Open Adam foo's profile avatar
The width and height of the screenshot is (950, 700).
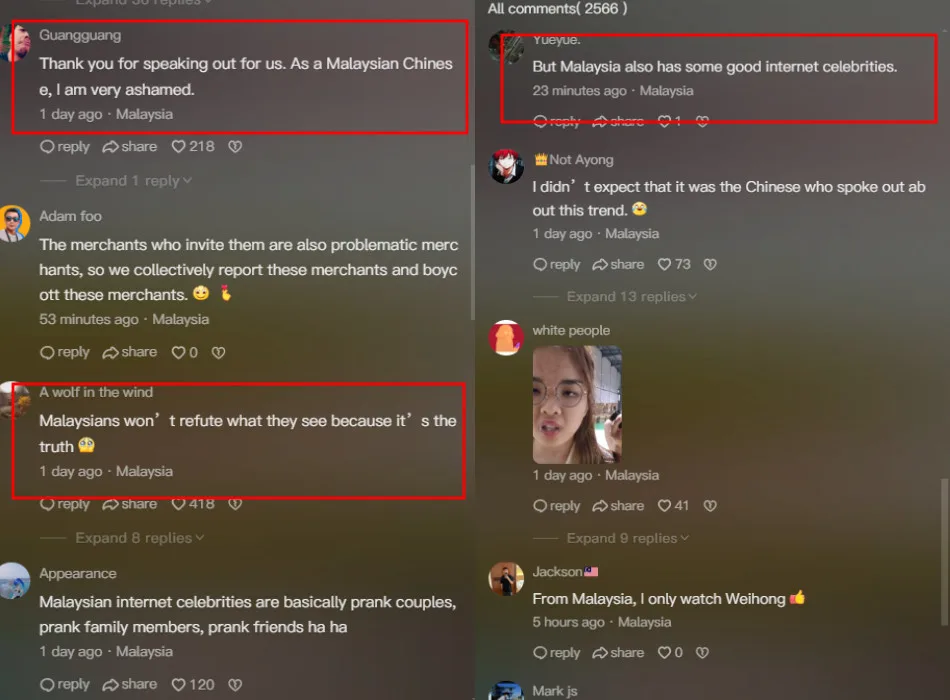coord(14,223)
